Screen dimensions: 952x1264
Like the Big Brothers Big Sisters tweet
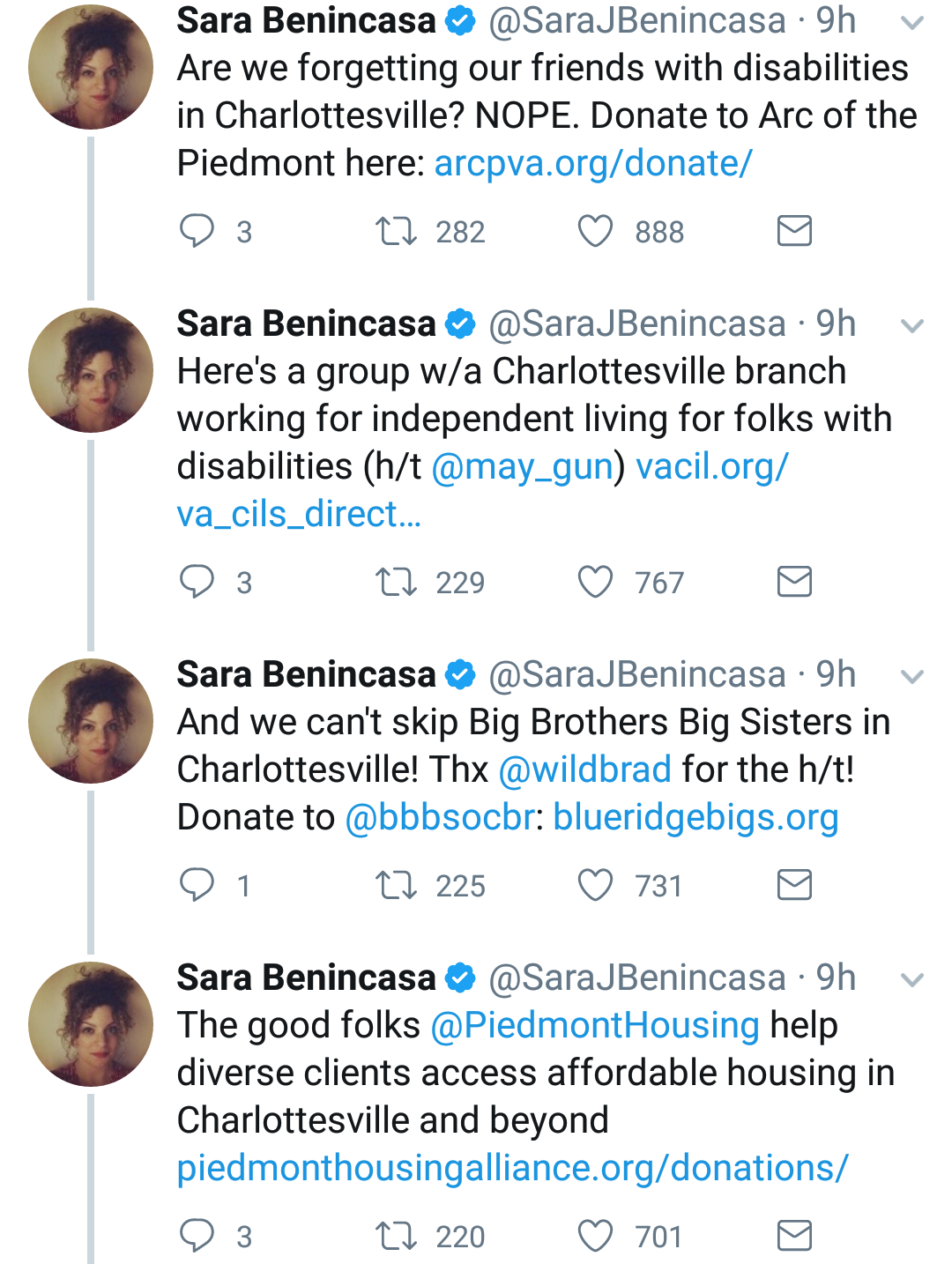coord(595,885)
